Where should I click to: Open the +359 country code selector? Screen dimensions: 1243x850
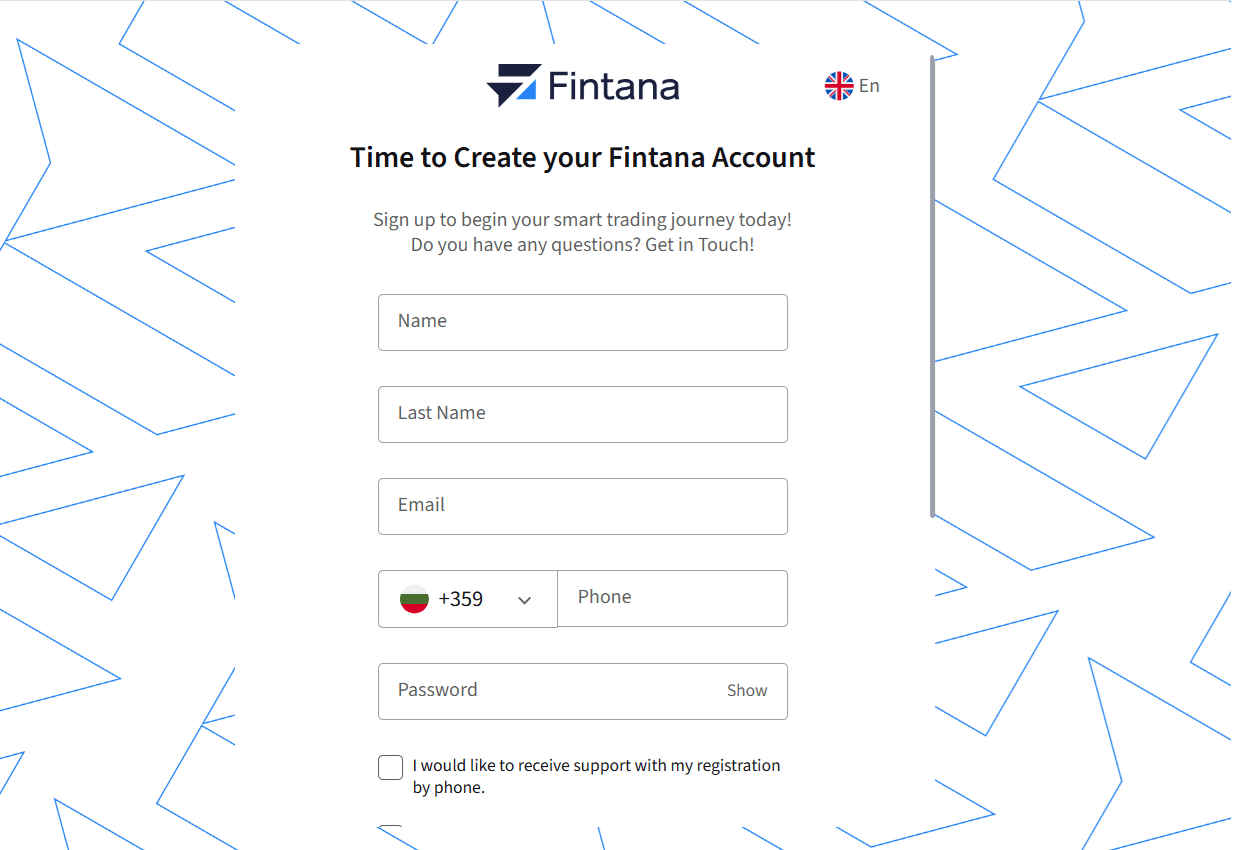467,599
